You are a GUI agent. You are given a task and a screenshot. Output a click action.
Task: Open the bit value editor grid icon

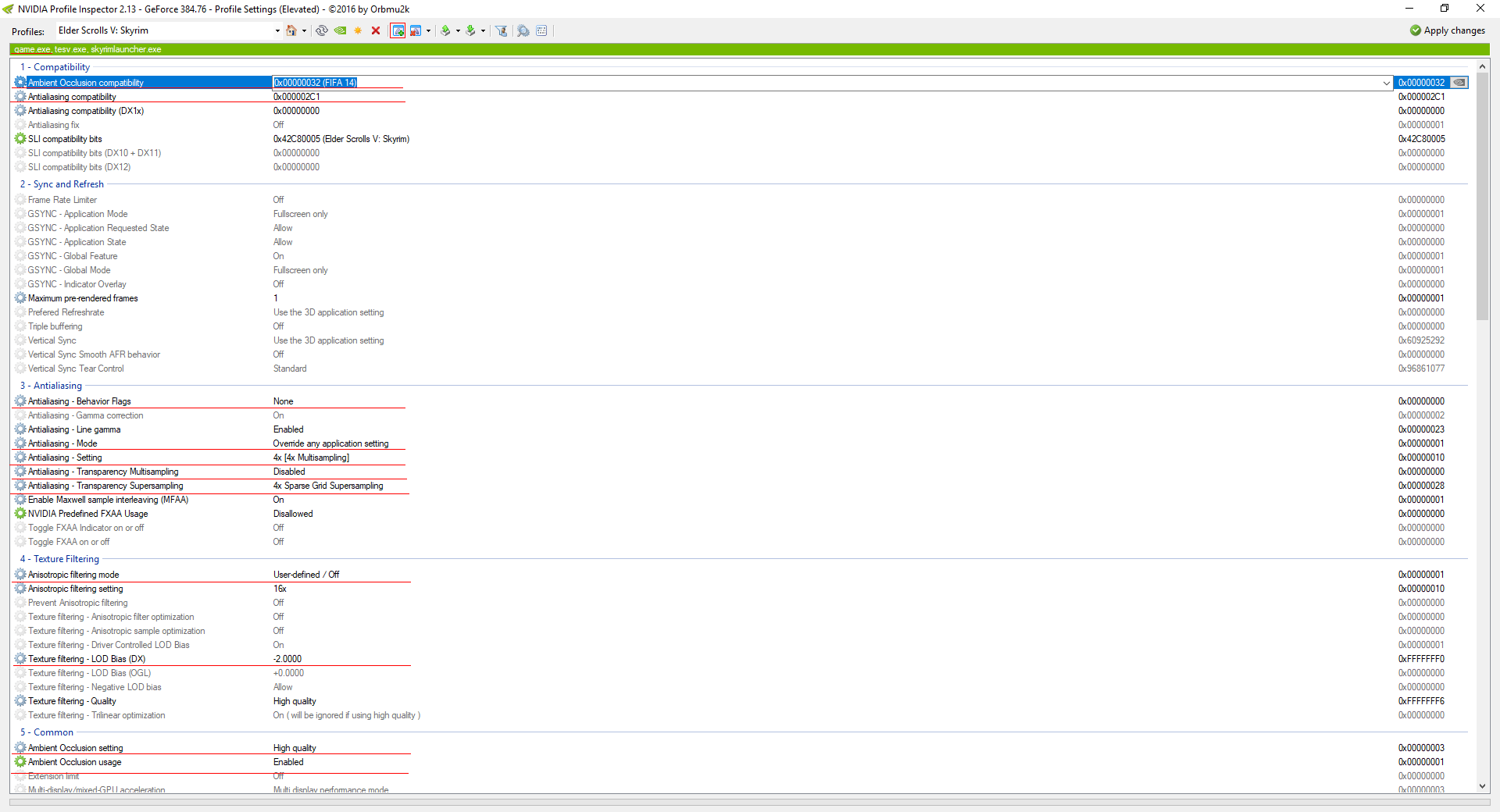click(x=541, y=30)
